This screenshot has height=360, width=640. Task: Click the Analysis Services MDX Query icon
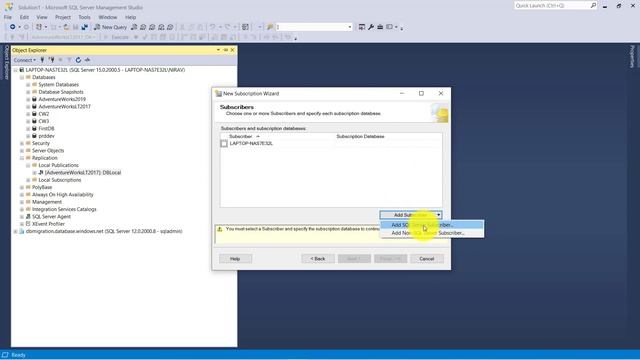tap(143, 27)
